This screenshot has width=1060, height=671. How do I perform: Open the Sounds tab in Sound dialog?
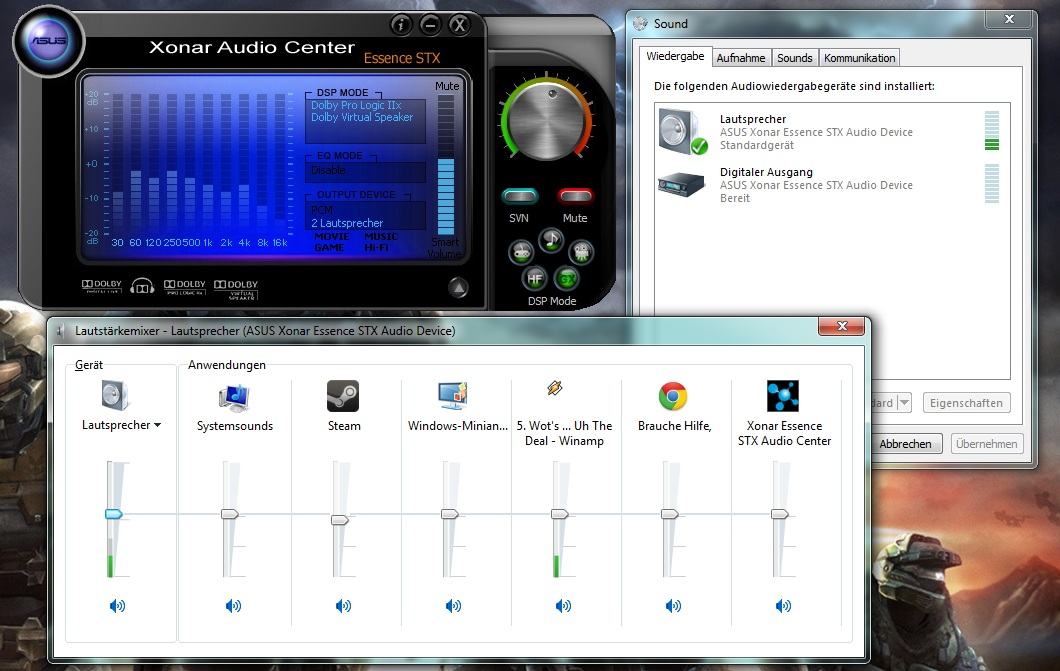pyautogui.click(x=794, y=58)
